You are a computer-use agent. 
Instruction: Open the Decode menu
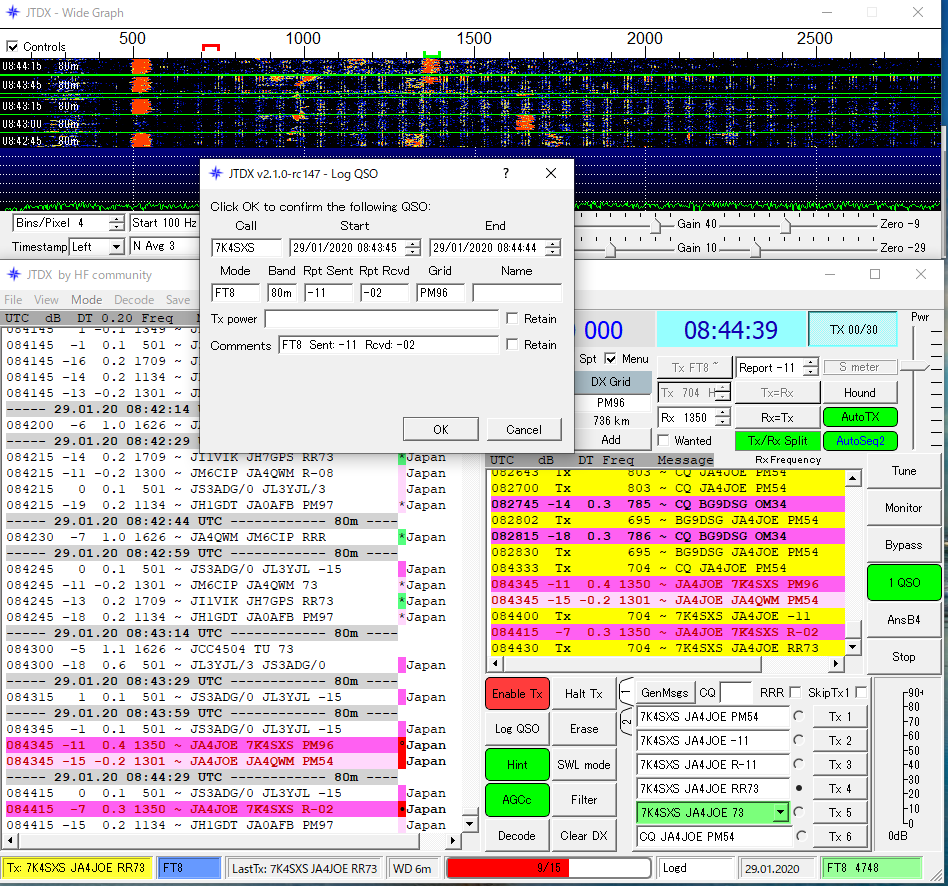pyautogui.click(x=133, y=300)
